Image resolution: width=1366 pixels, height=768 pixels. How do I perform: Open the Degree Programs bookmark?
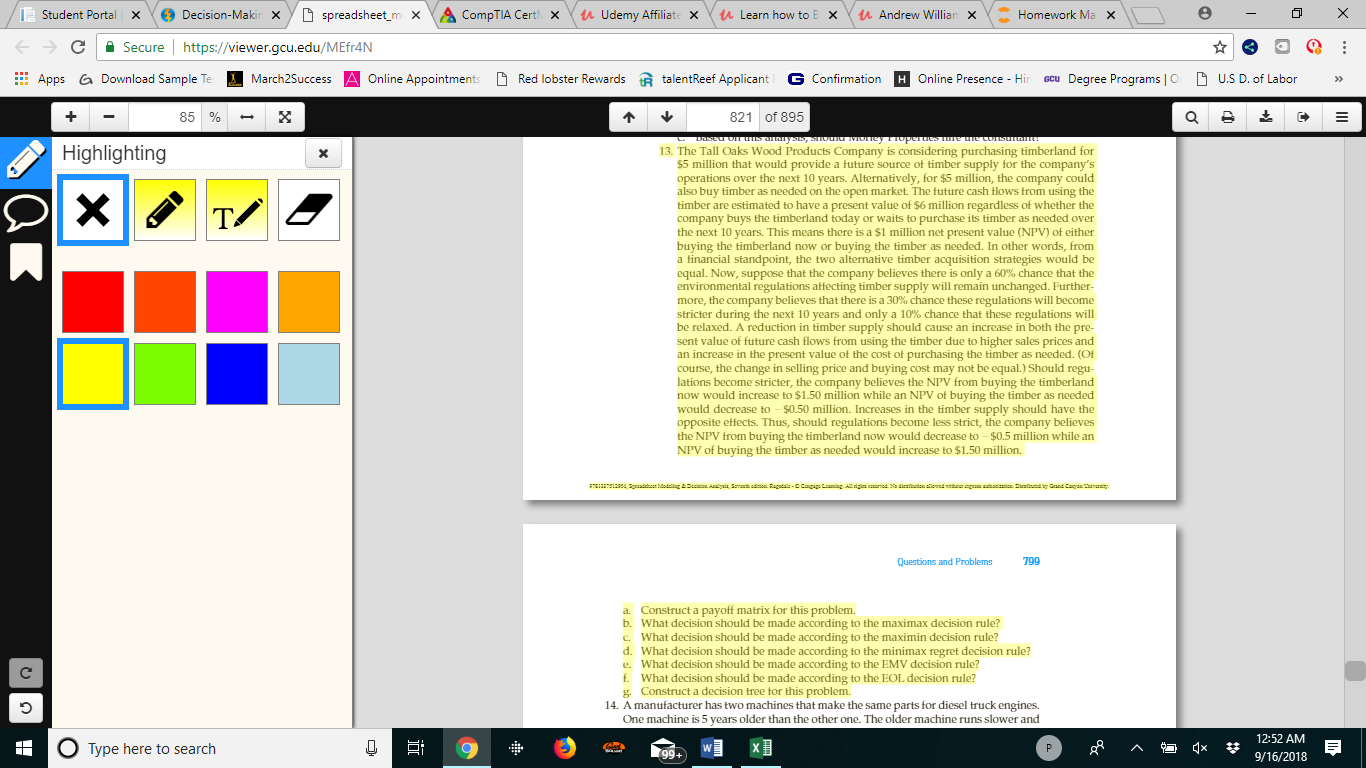[1111, 79]
